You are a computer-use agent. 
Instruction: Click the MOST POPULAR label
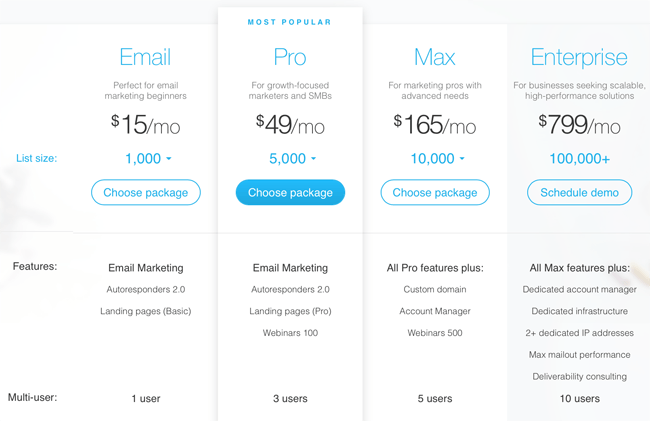pos(290,22)
